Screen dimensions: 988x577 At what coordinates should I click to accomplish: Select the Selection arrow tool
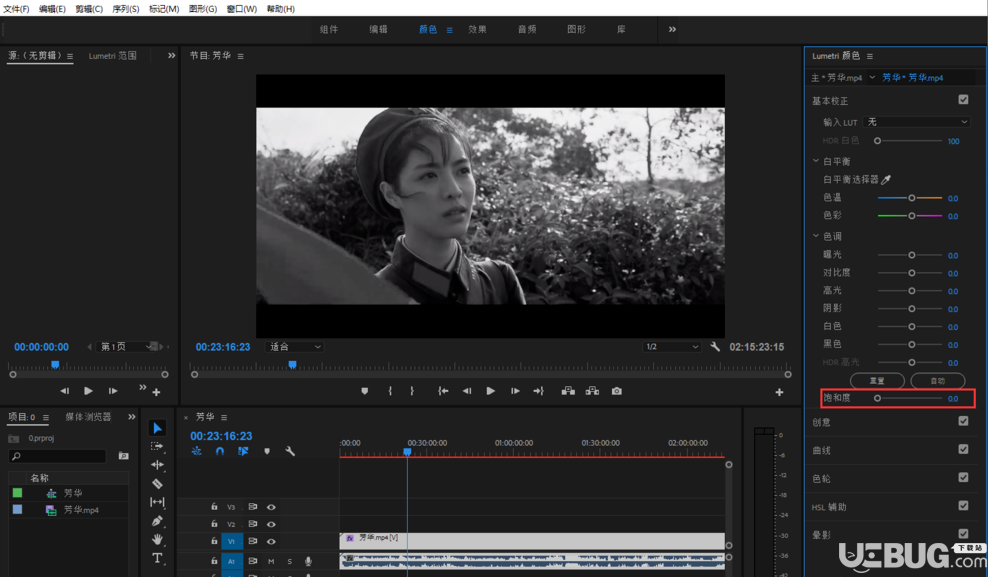pos(157,428)
